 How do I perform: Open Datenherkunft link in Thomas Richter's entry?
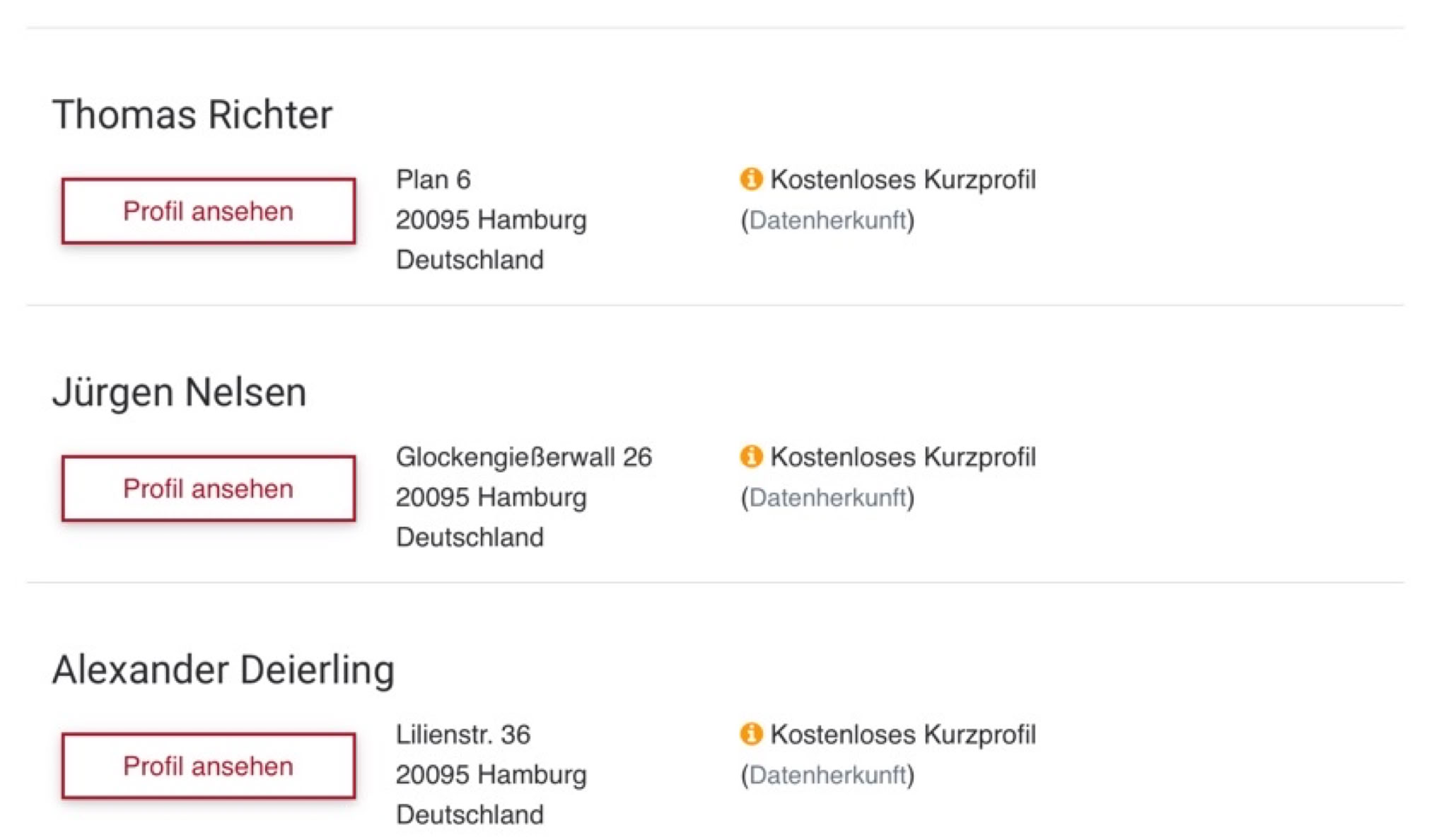[x=827, y=220]
